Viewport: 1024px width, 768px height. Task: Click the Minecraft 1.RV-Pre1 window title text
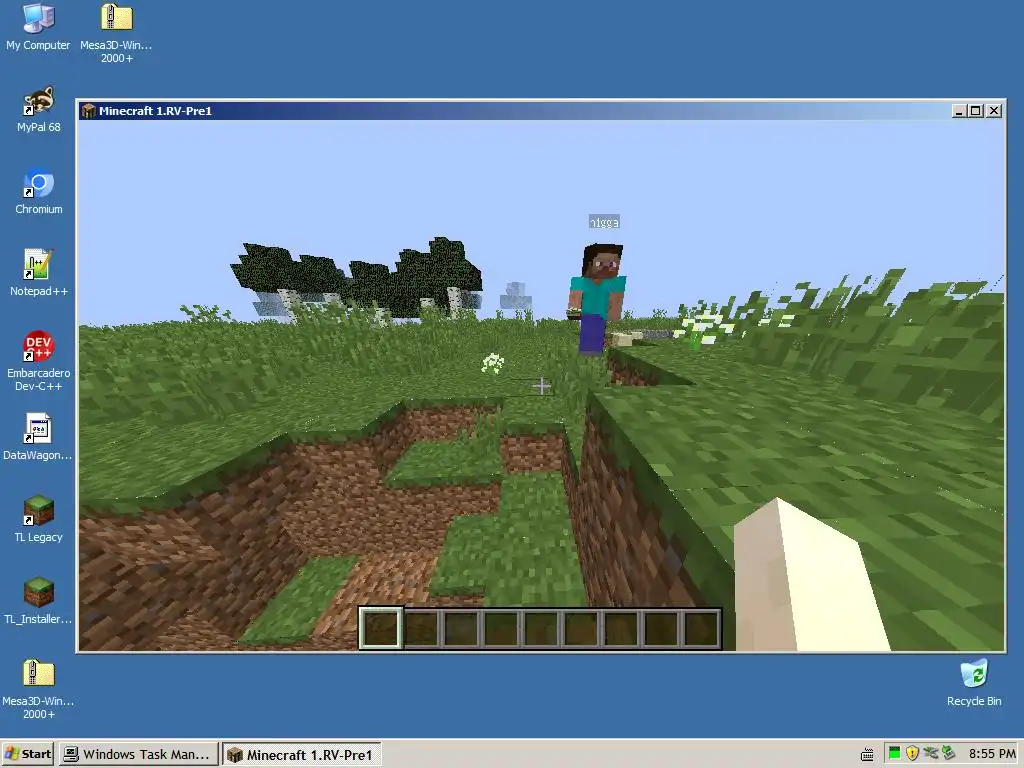tap(155, 111)
